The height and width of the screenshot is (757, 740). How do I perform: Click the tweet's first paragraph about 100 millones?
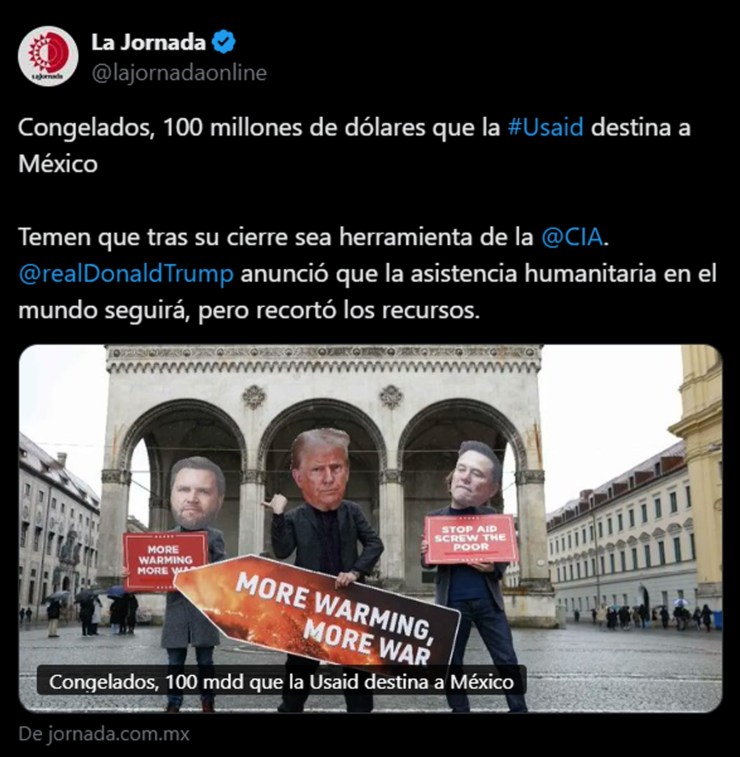[x=354, y=145]
